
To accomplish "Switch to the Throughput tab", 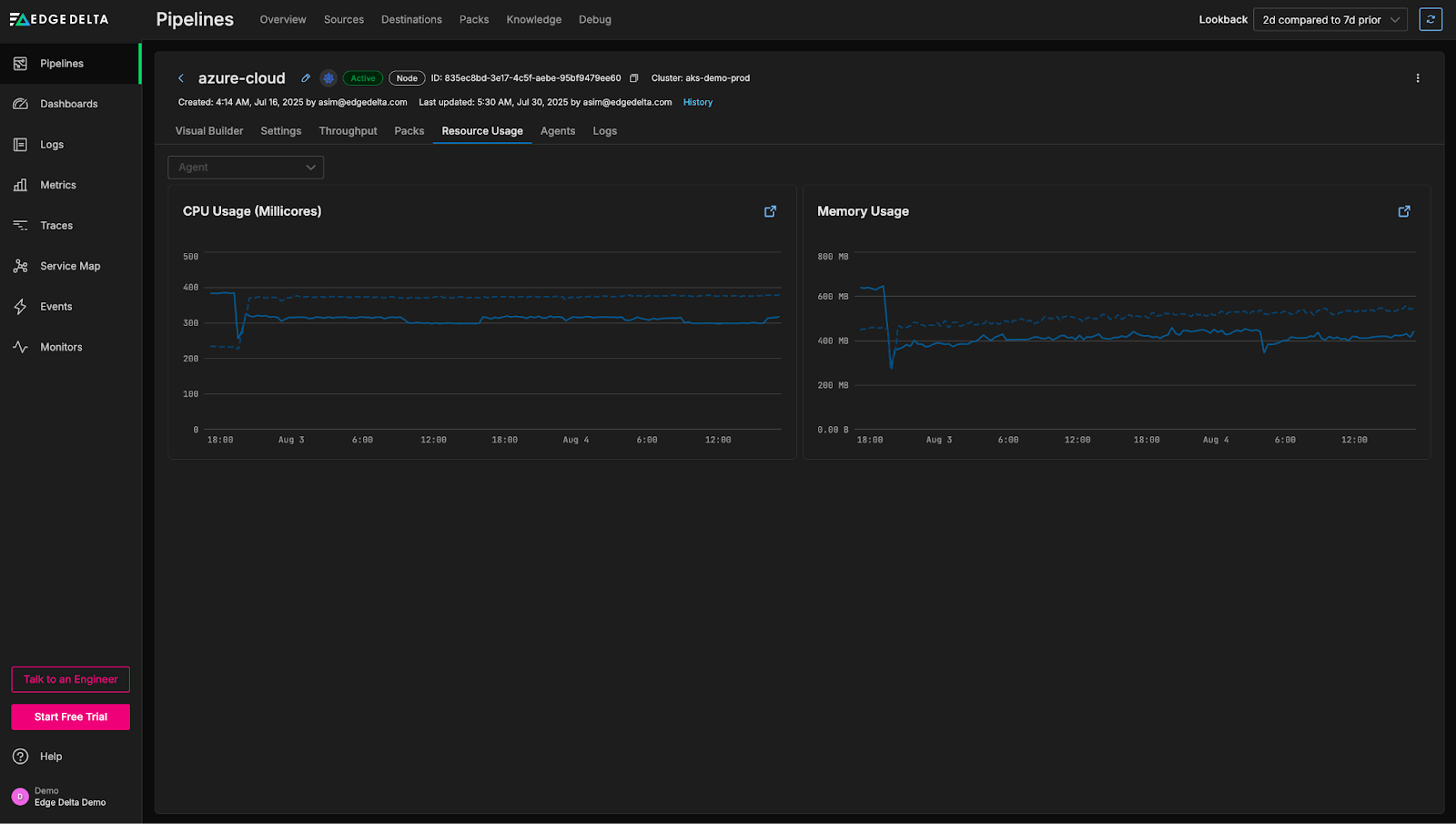I will tap(348, 131).
